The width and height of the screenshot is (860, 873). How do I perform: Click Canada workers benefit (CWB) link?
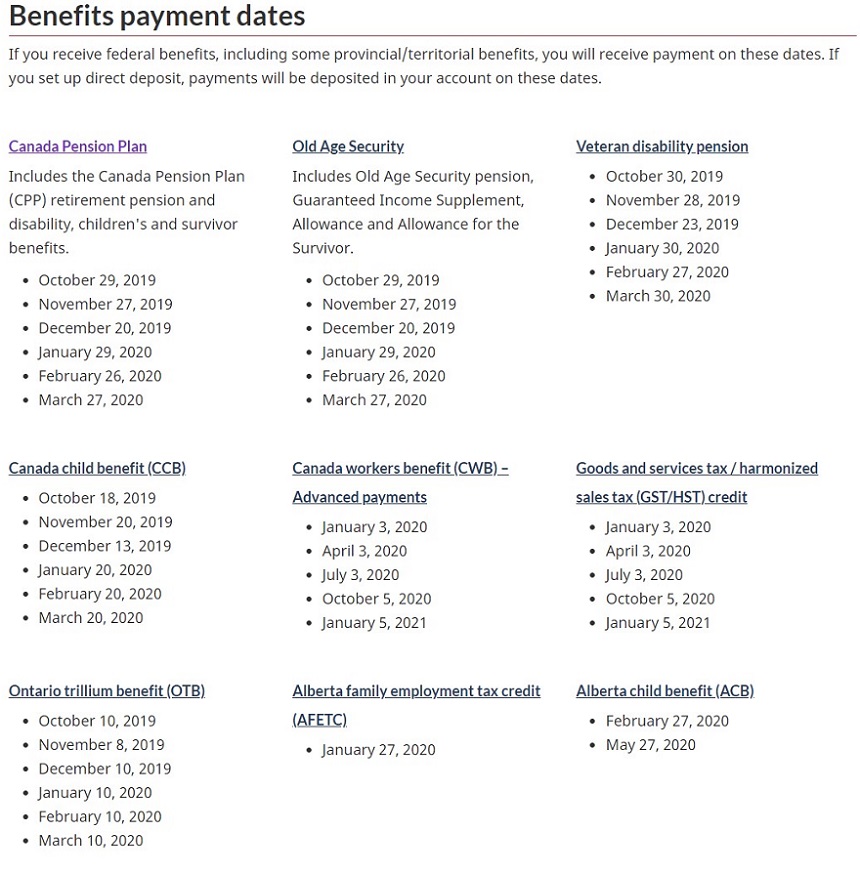tap(400, 468)
